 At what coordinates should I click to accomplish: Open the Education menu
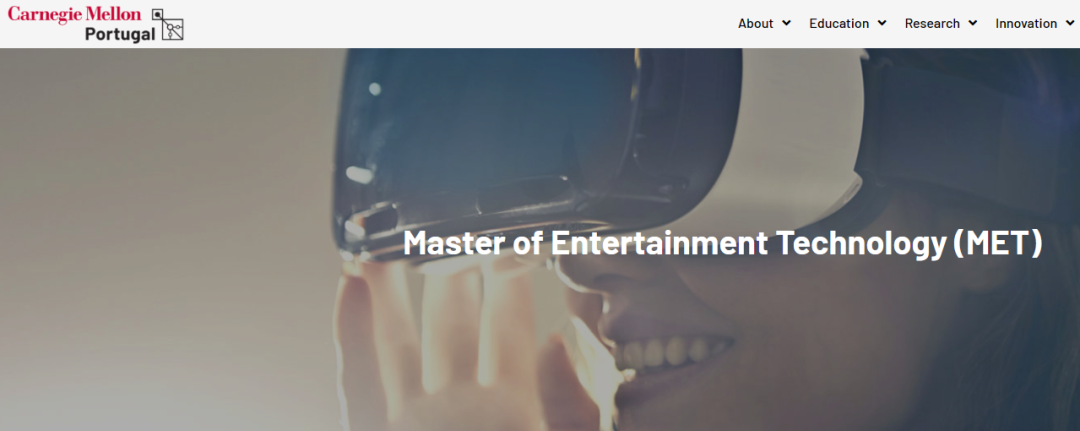pyautogui.click(x=839, y=23)
